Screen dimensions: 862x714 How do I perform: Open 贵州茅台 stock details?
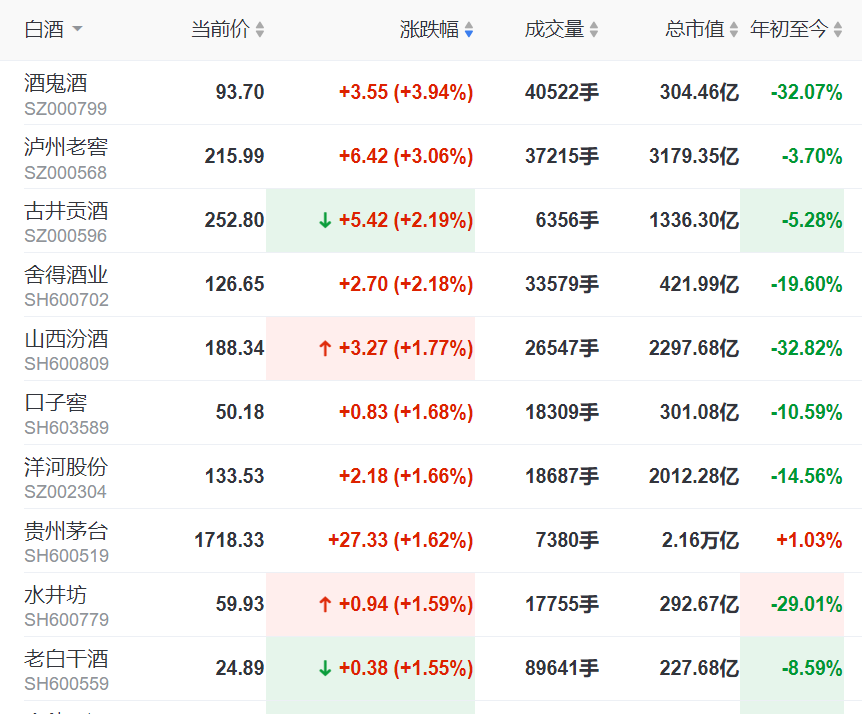pos(66,532)
